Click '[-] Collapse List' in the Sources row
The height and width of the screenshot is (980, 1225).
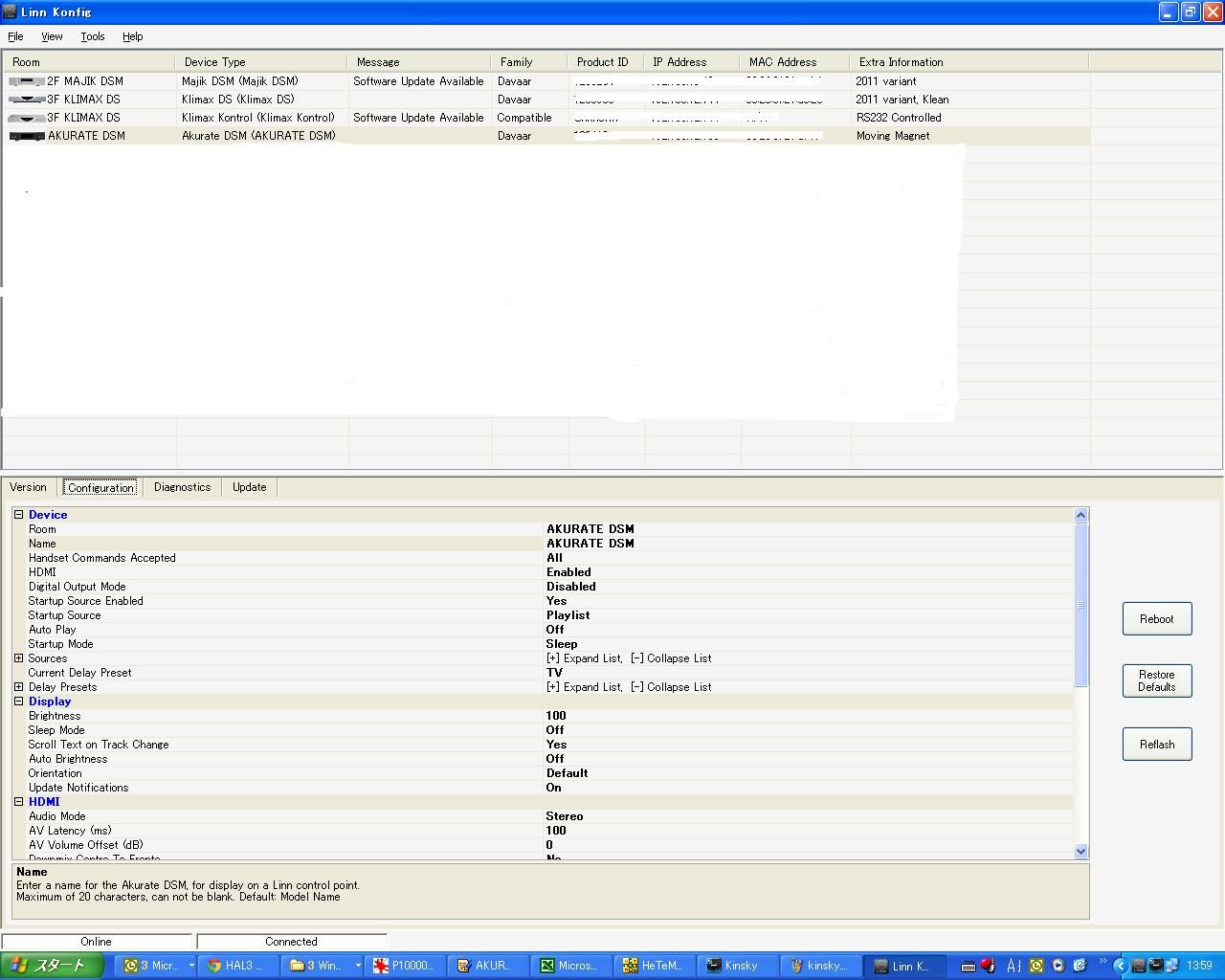[671, 658]
